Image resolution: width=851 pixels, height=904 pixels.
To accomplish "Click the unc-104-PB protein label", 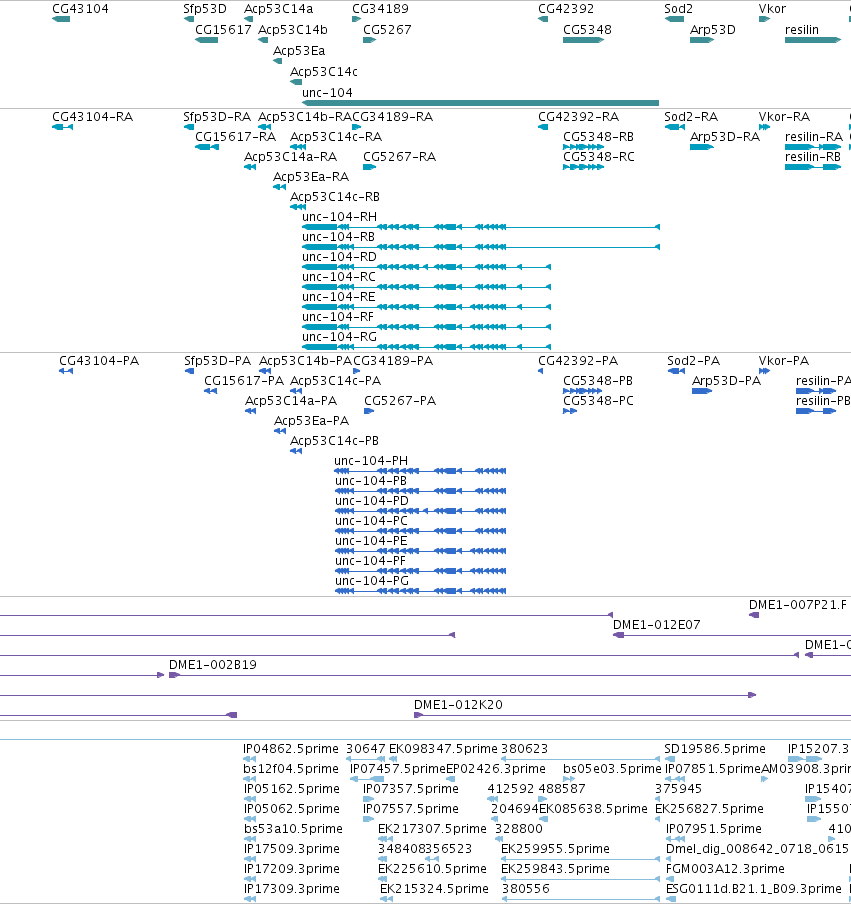I will tap(371, 481).
